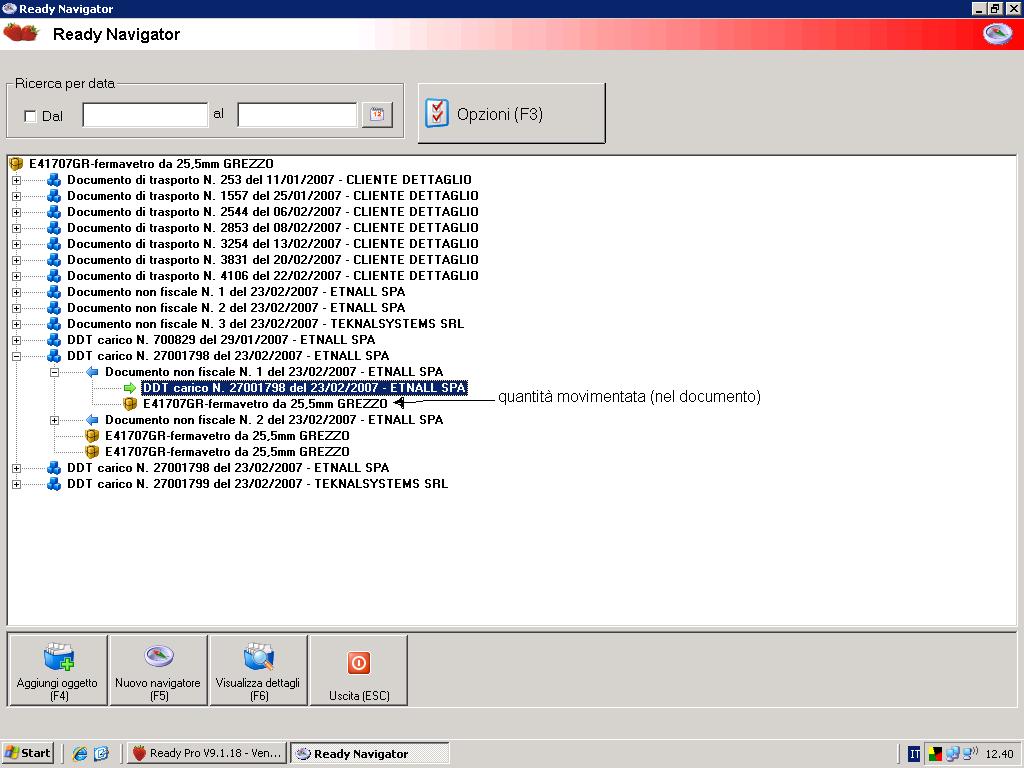Switch to Ready Pro V9.1.18 taskbar item
The image size is (1024, 768).
coord(207,753)
